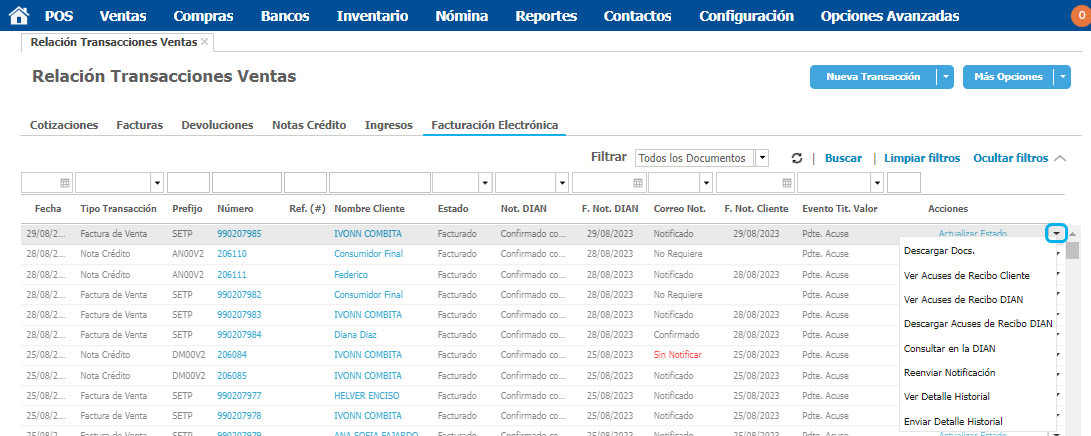Click the orange notification counter badge
The image size is (1091, 436).
[1080, 16]
